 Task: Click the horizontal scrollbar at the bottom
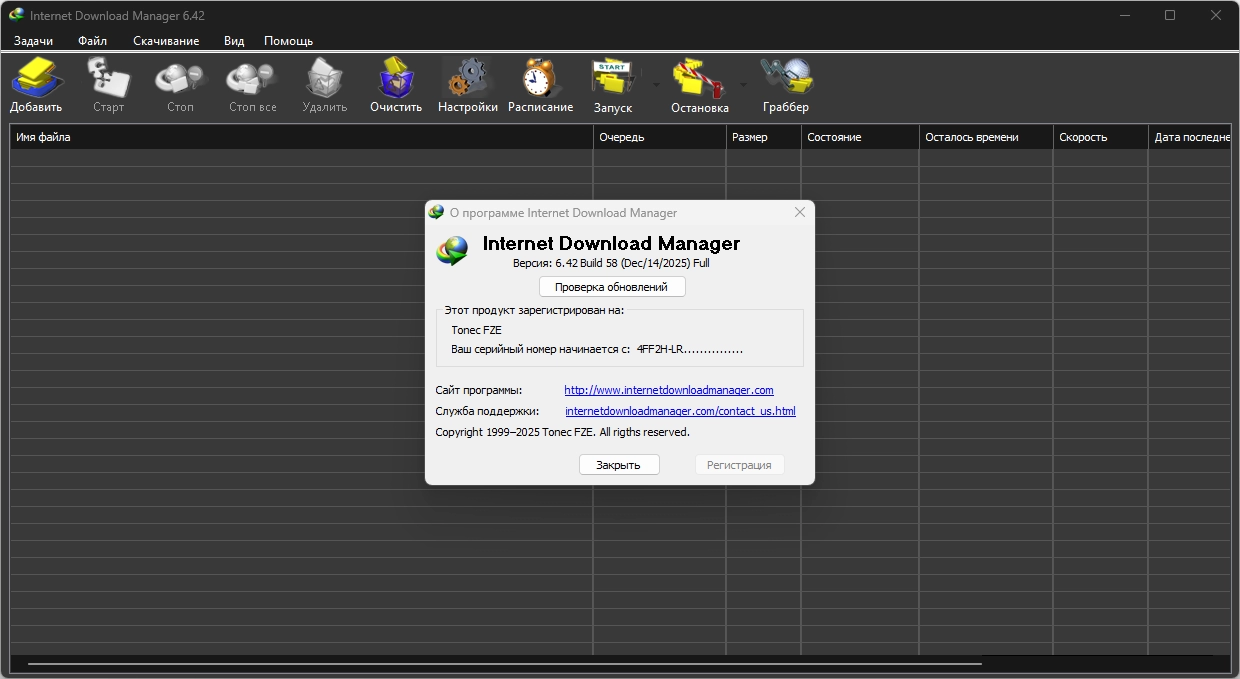(x=500, y=663)
